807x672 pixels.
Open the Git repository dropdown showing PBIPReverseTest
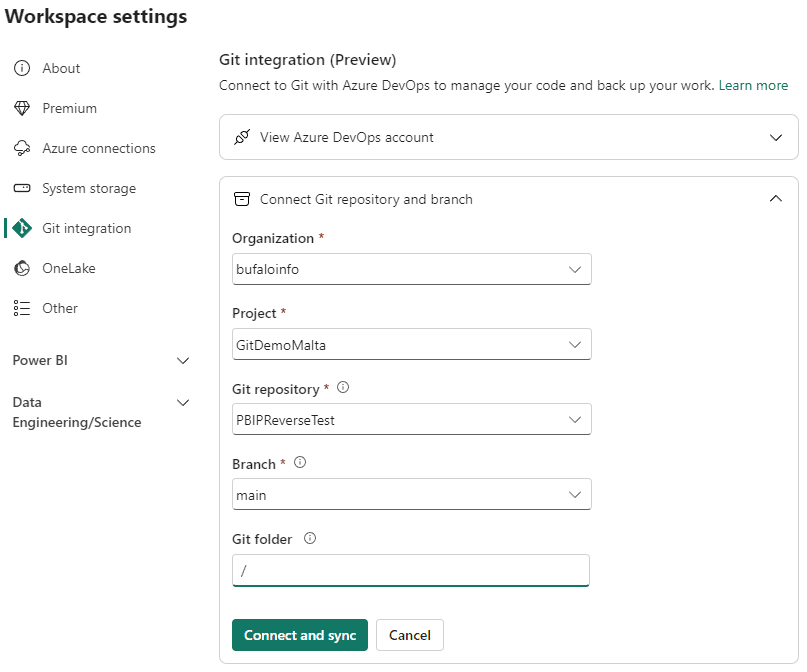(411, 419)
